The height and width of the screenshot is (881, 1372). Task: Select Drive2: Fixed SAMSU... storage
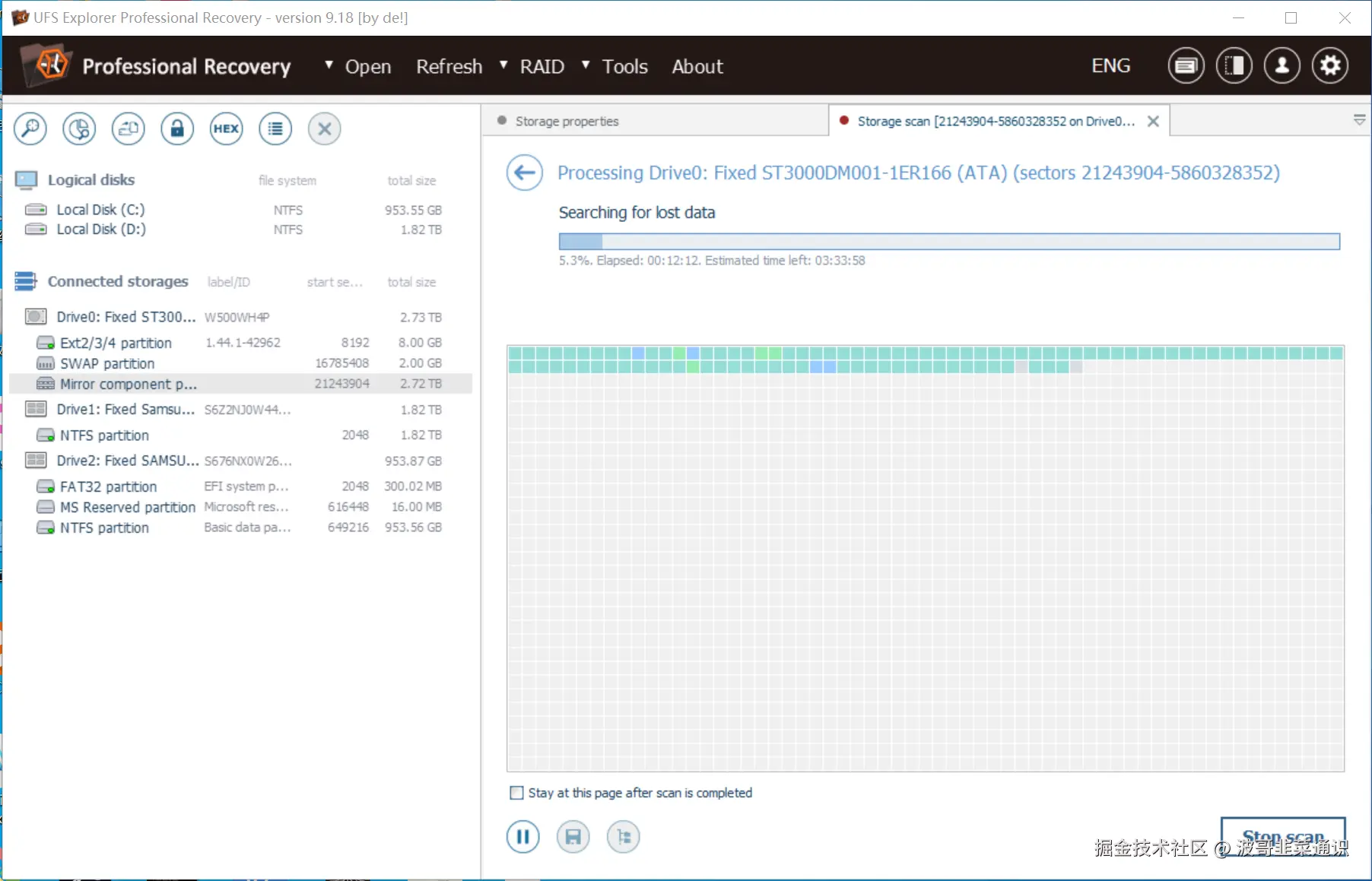point(240,461)
